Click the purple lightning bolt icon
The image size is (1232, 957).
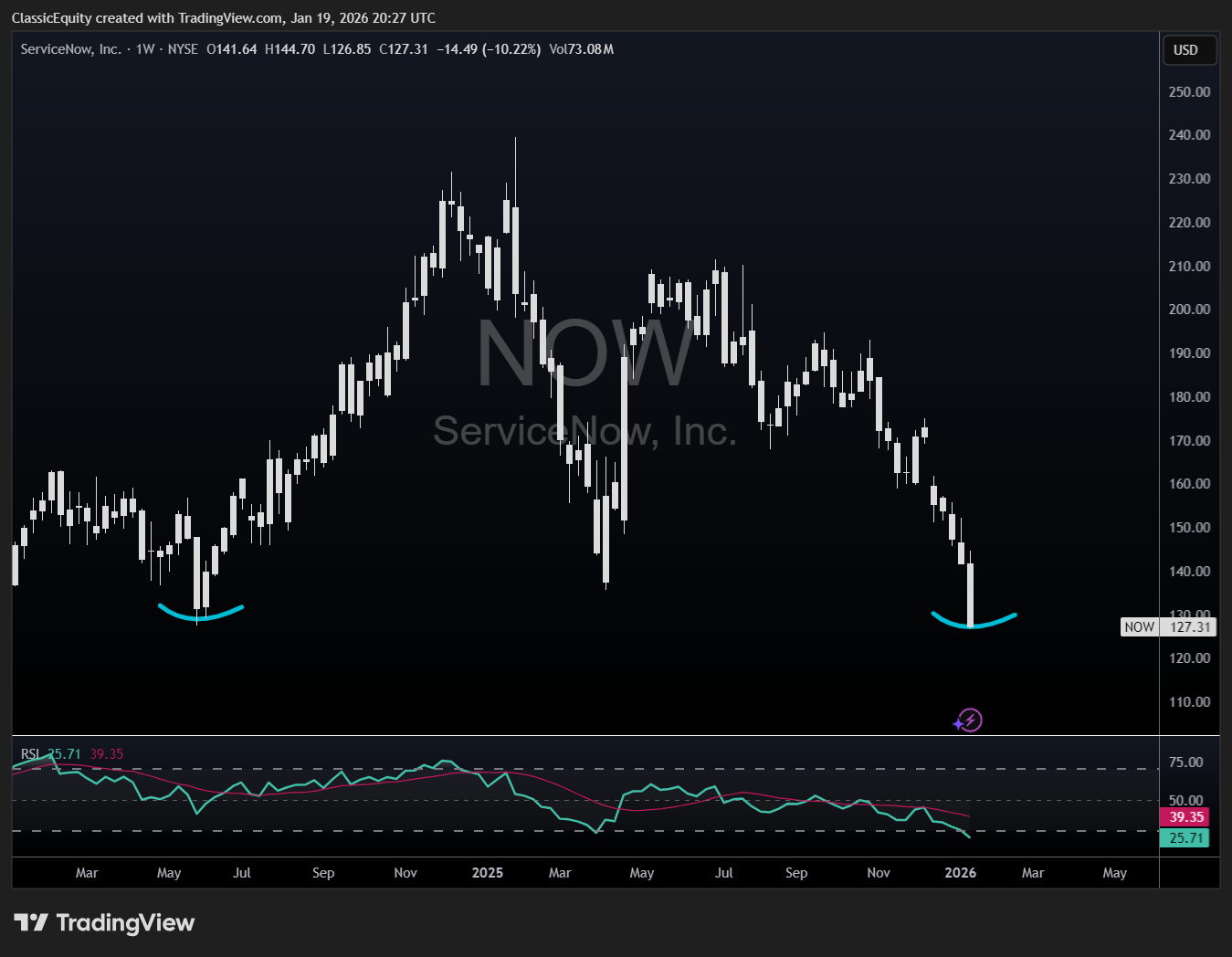pos(968,720)
